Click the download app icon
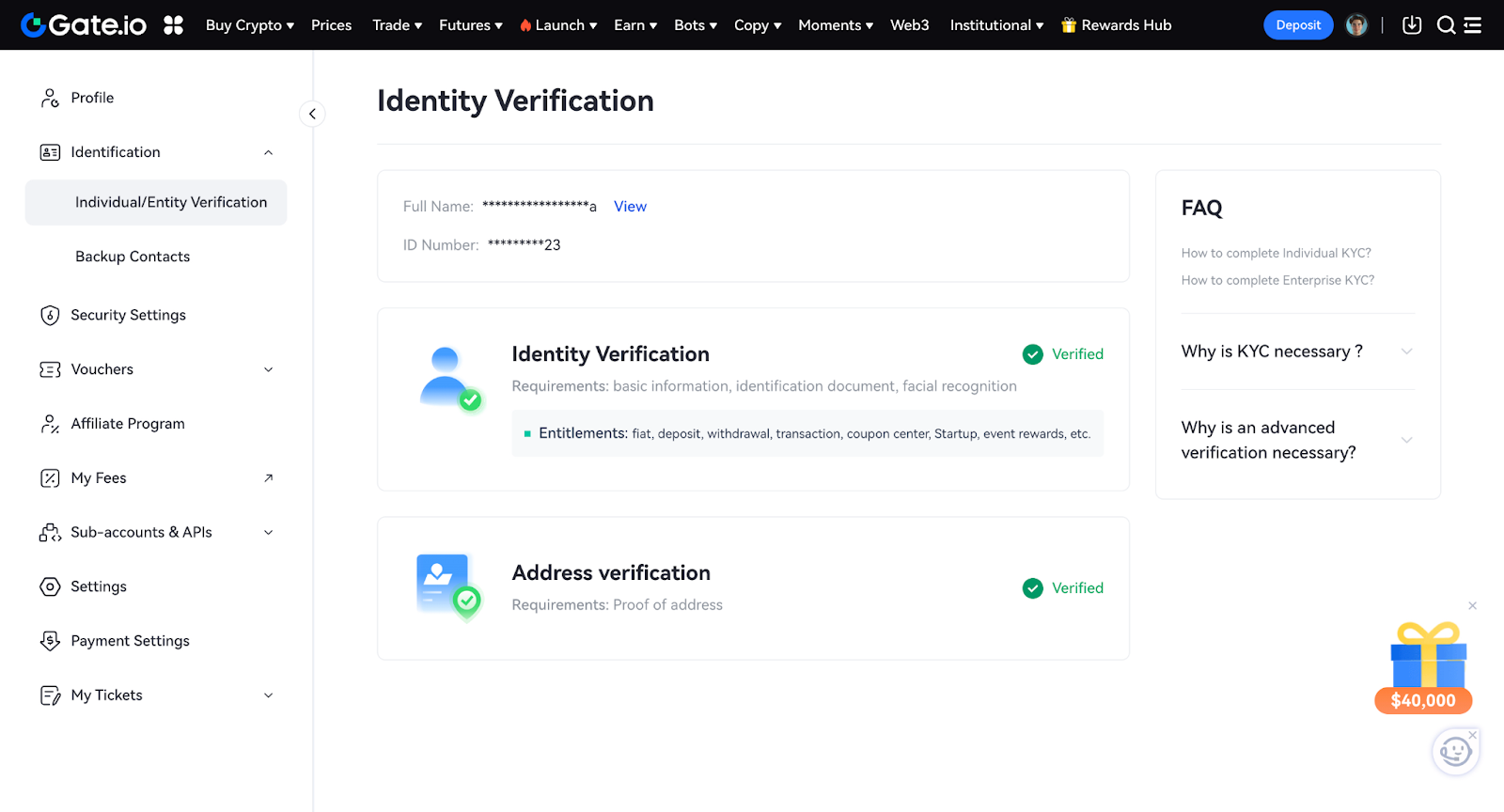The height and width of the screenshot is (812, 1504). click(1411, 25)
